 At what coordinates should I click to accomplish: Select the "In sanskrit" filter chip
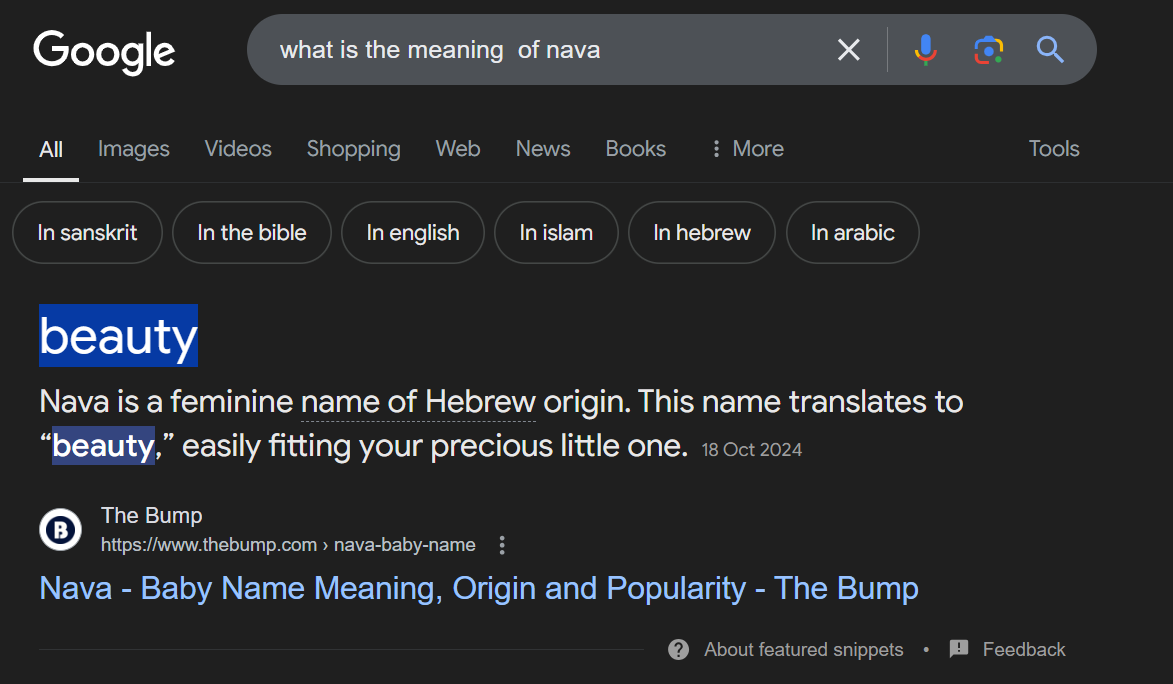(87, 233)
